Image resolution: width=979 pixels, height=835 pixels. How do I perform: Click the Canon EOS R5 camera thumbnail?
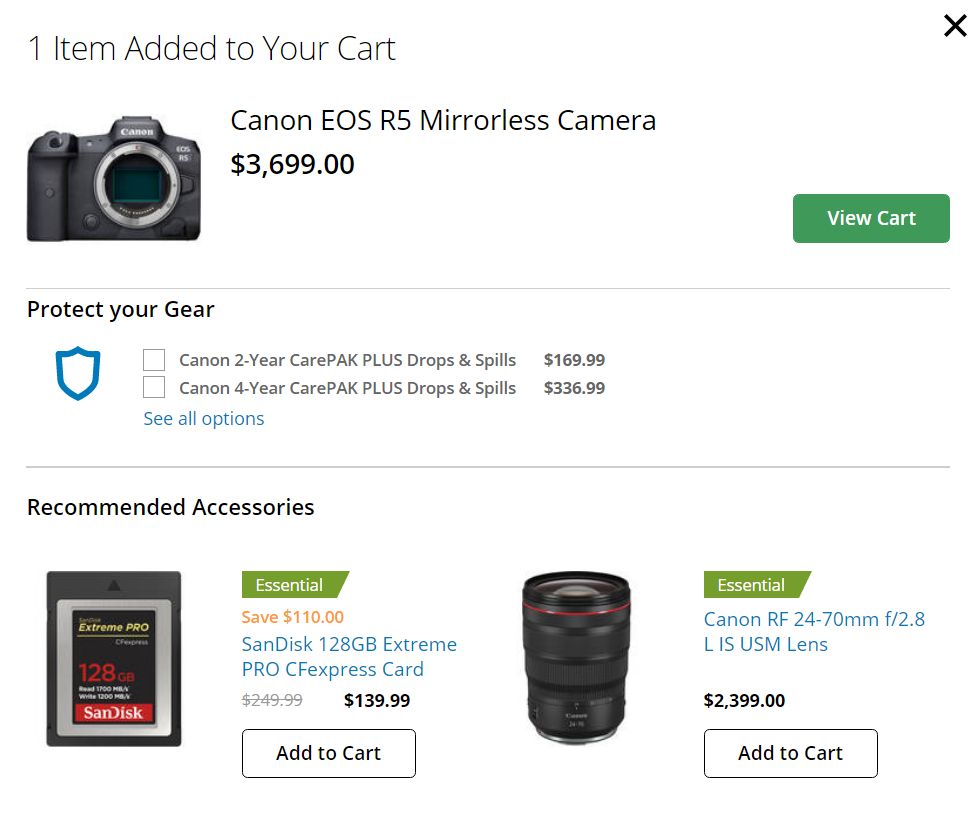click(x=113, y=176)
